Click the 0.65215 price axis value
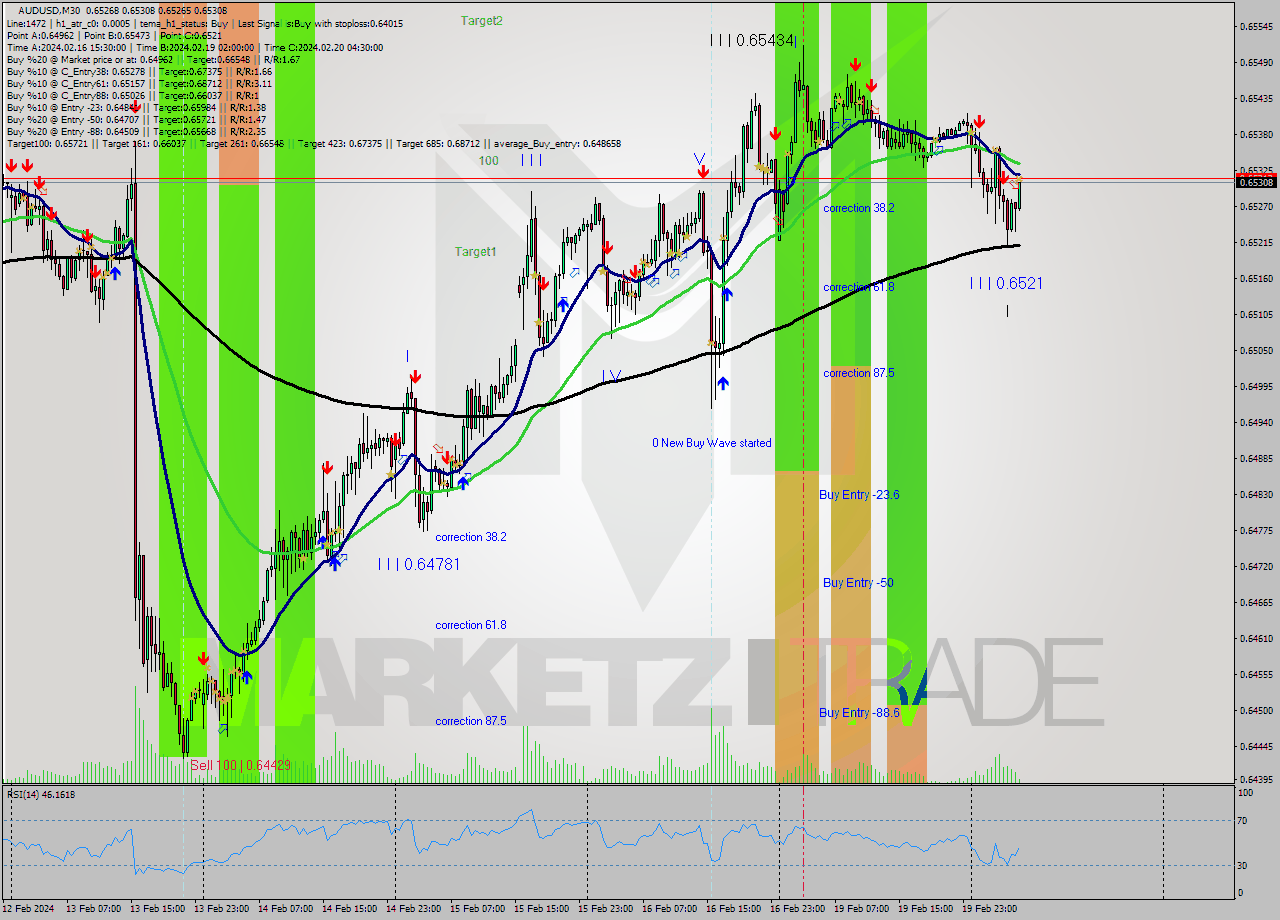Screen dimensions: 1280x920 pyautogui.click(x=1256, y=242)
